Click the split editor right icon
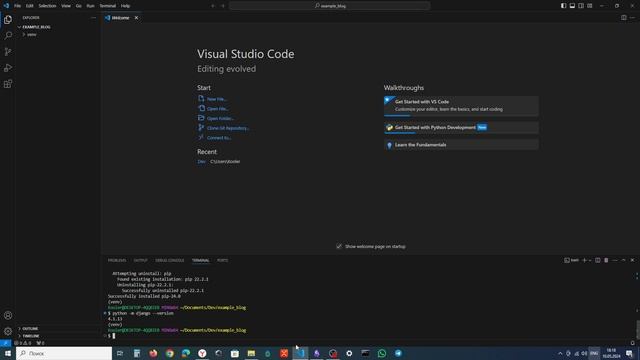Viewport: 640px width, 360px height. point(623,18)
